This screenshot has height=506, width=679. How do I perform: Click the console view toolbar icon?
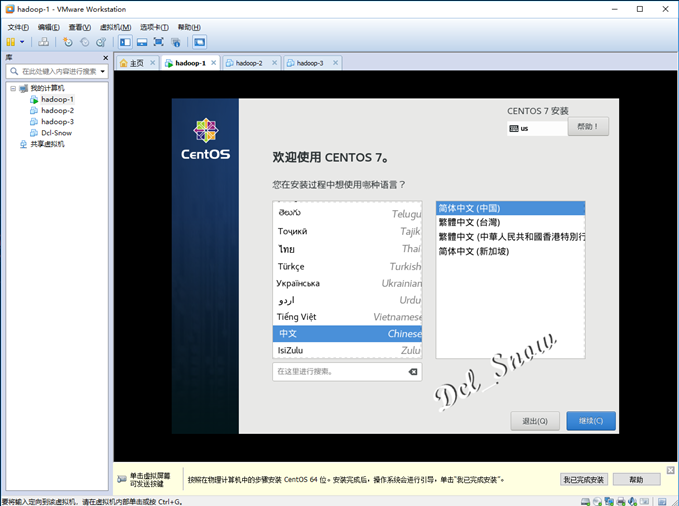199,42
